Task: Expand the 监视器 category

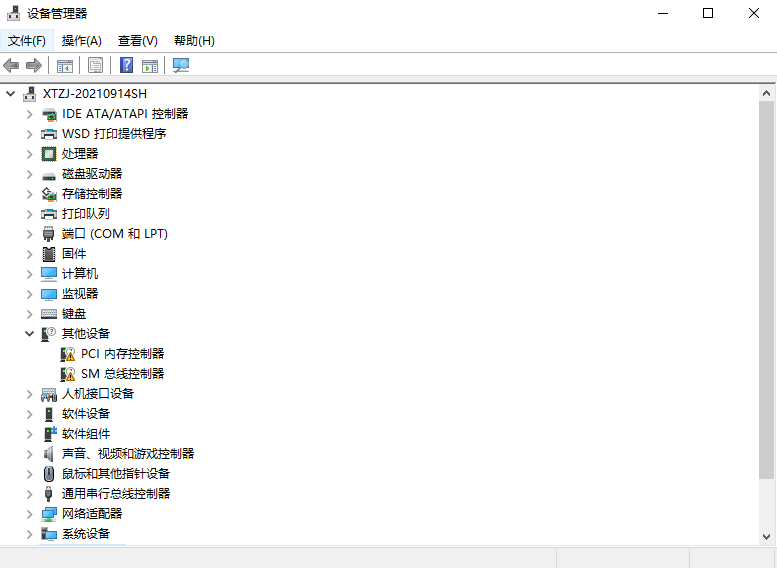Action: (x=30, y=294)
